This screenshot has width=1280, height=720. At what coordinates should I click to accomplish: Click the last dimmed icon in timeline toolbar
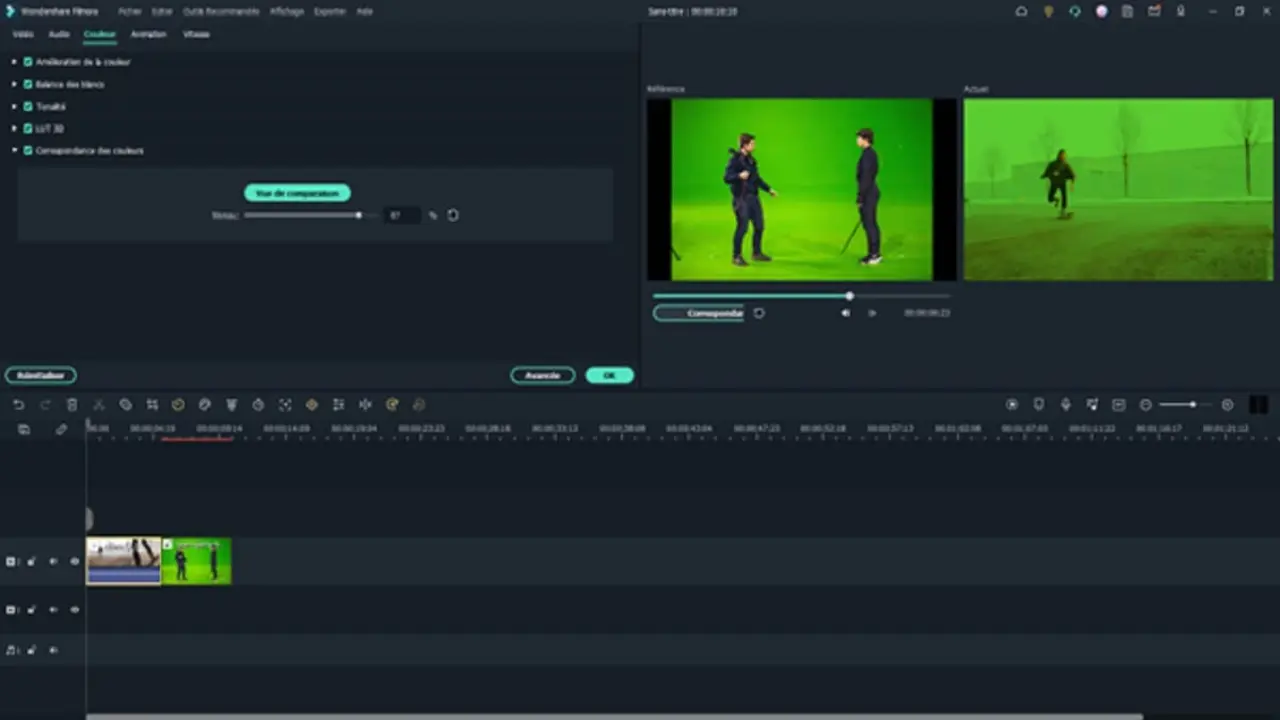(x=419, y=405)
